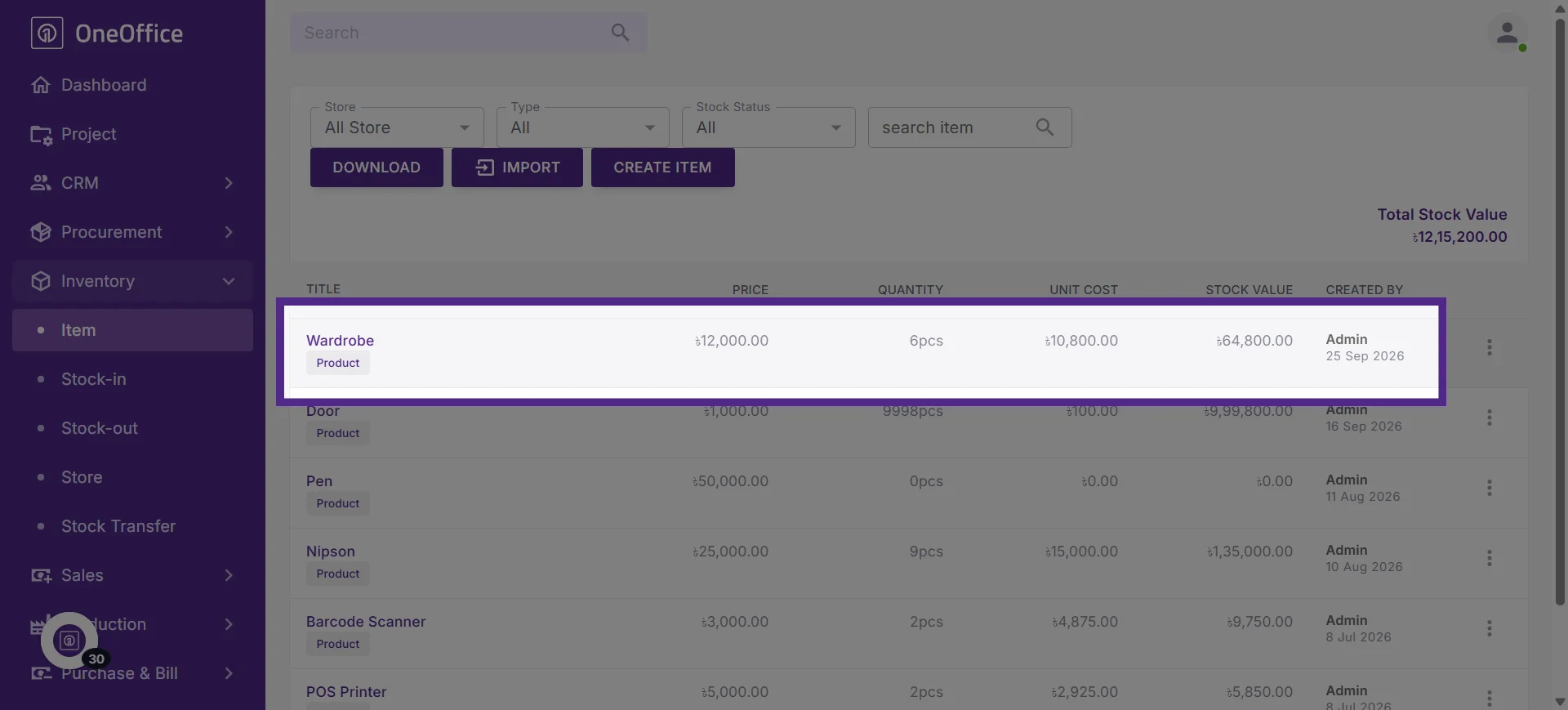Open Barcode Scanner row three-dot menu

(x=1490, y=628)
